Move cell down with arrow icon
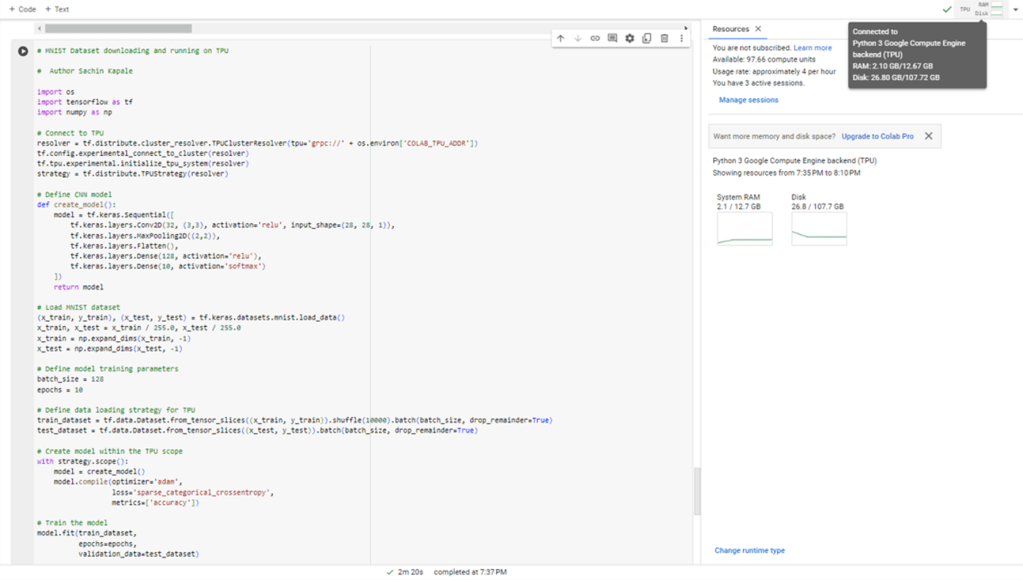 tap(577, 39)
